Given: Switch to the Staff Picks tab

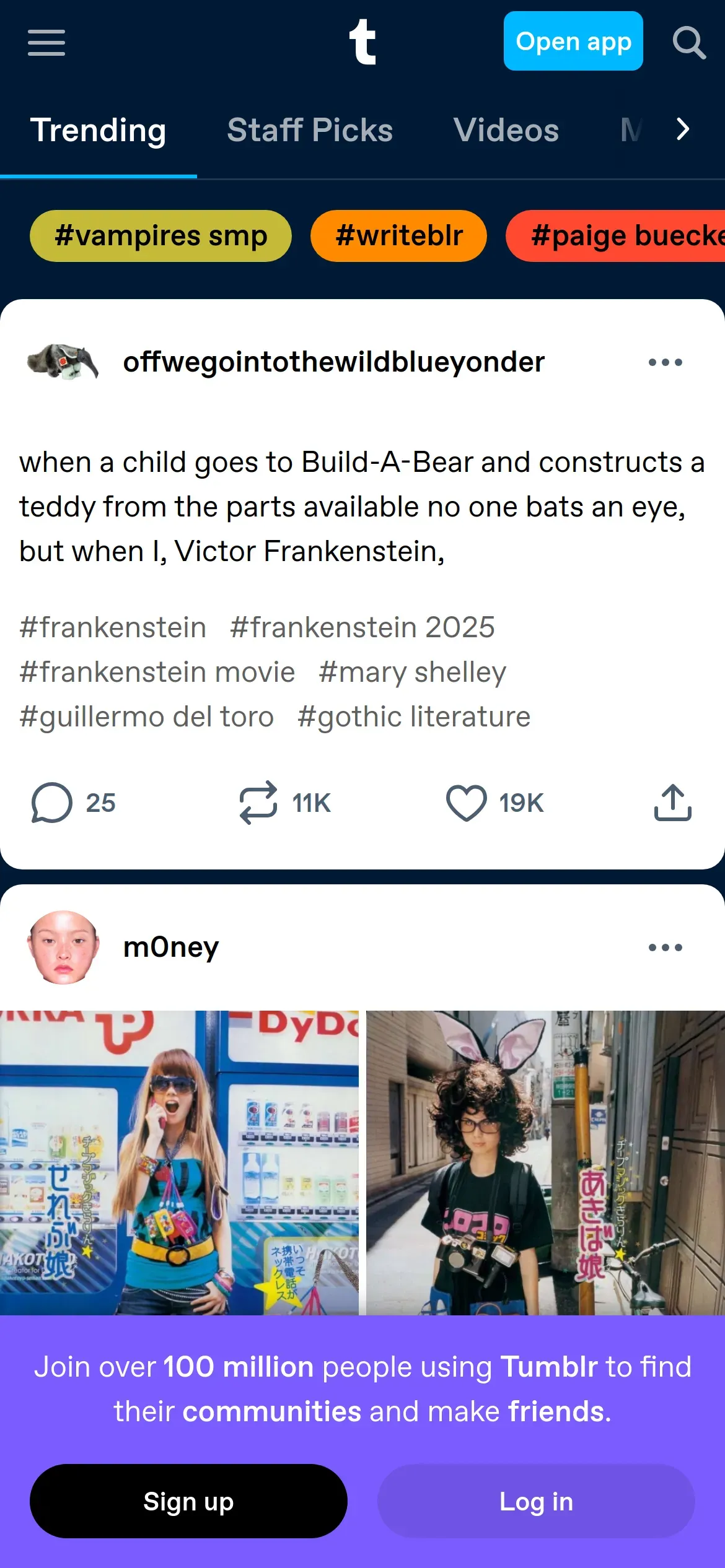Looking at the screenshot, I should click(x=310, y=130).
